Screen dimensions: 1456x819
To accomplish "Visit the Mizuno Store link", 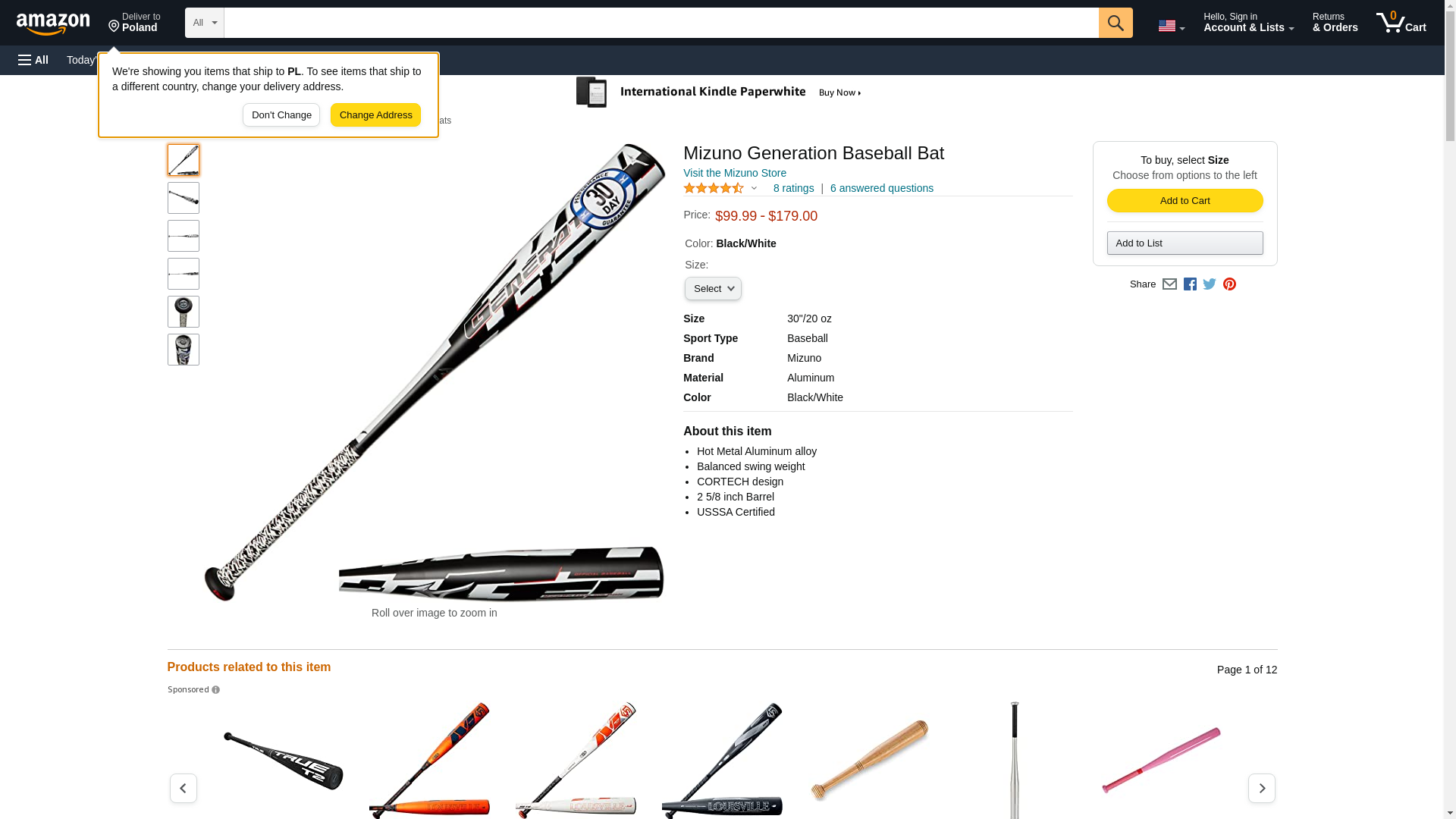I will [x=734, y=173].
